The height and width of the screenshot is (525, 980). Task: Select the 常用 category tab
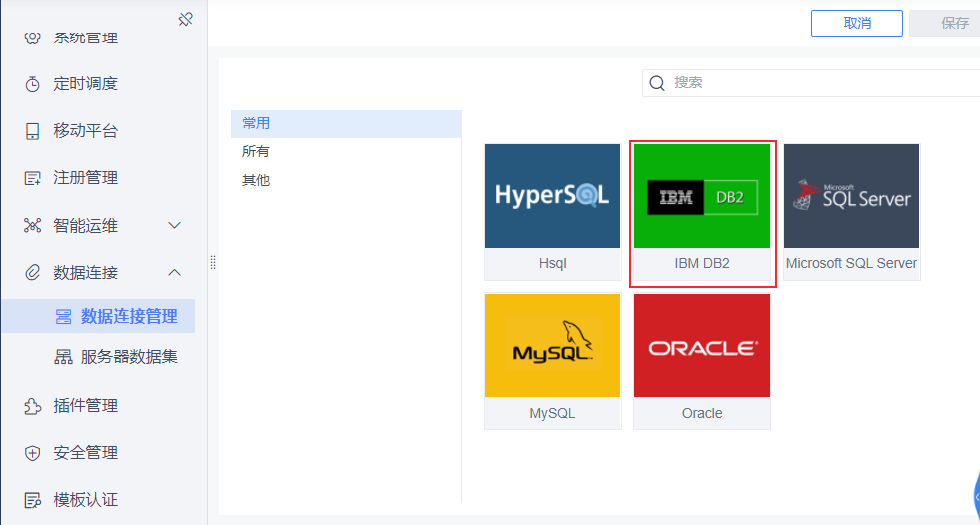coord(346,124)
